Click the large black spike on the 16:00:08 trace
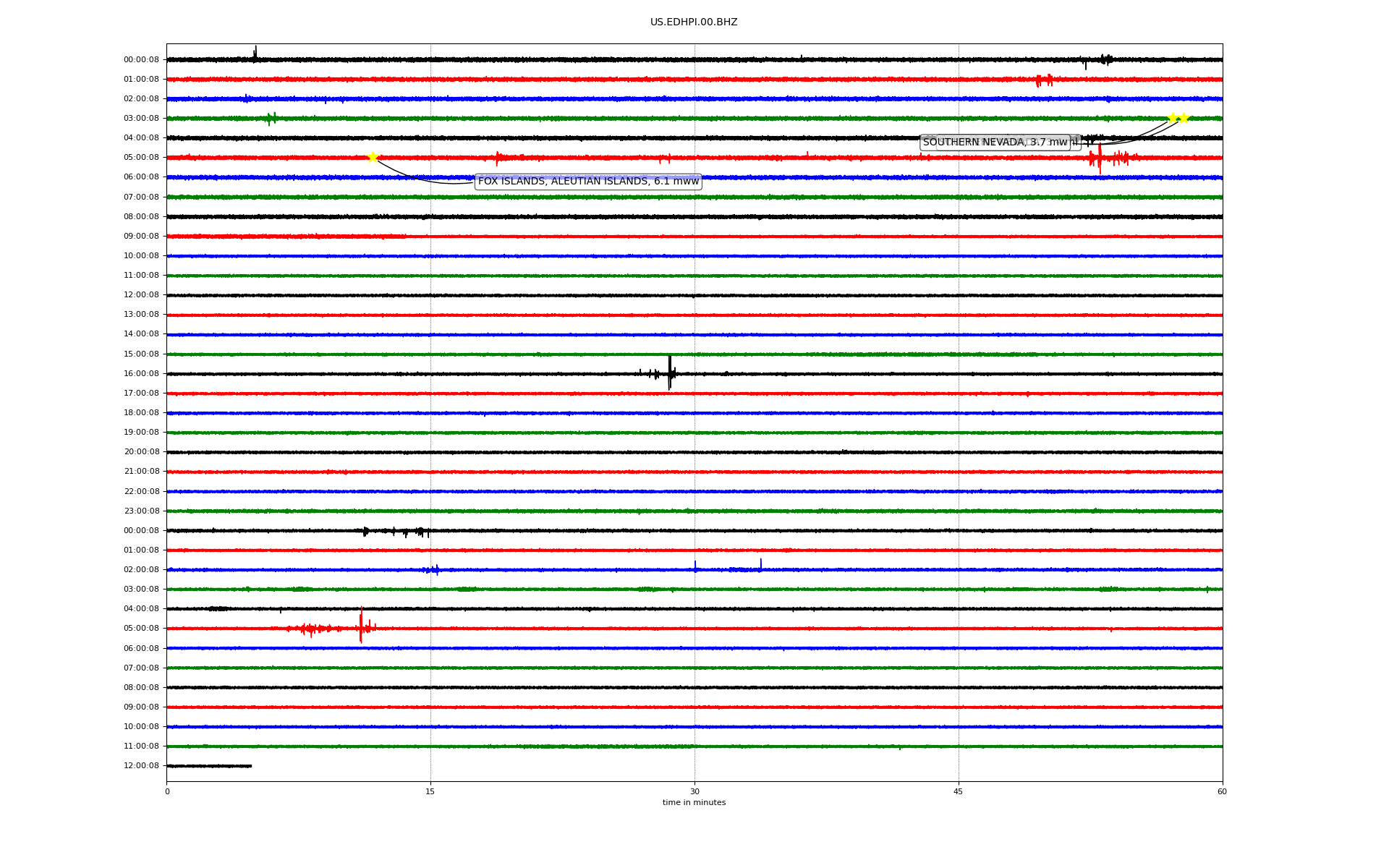Screen dimensions: 1389x868 coord(670,373)
